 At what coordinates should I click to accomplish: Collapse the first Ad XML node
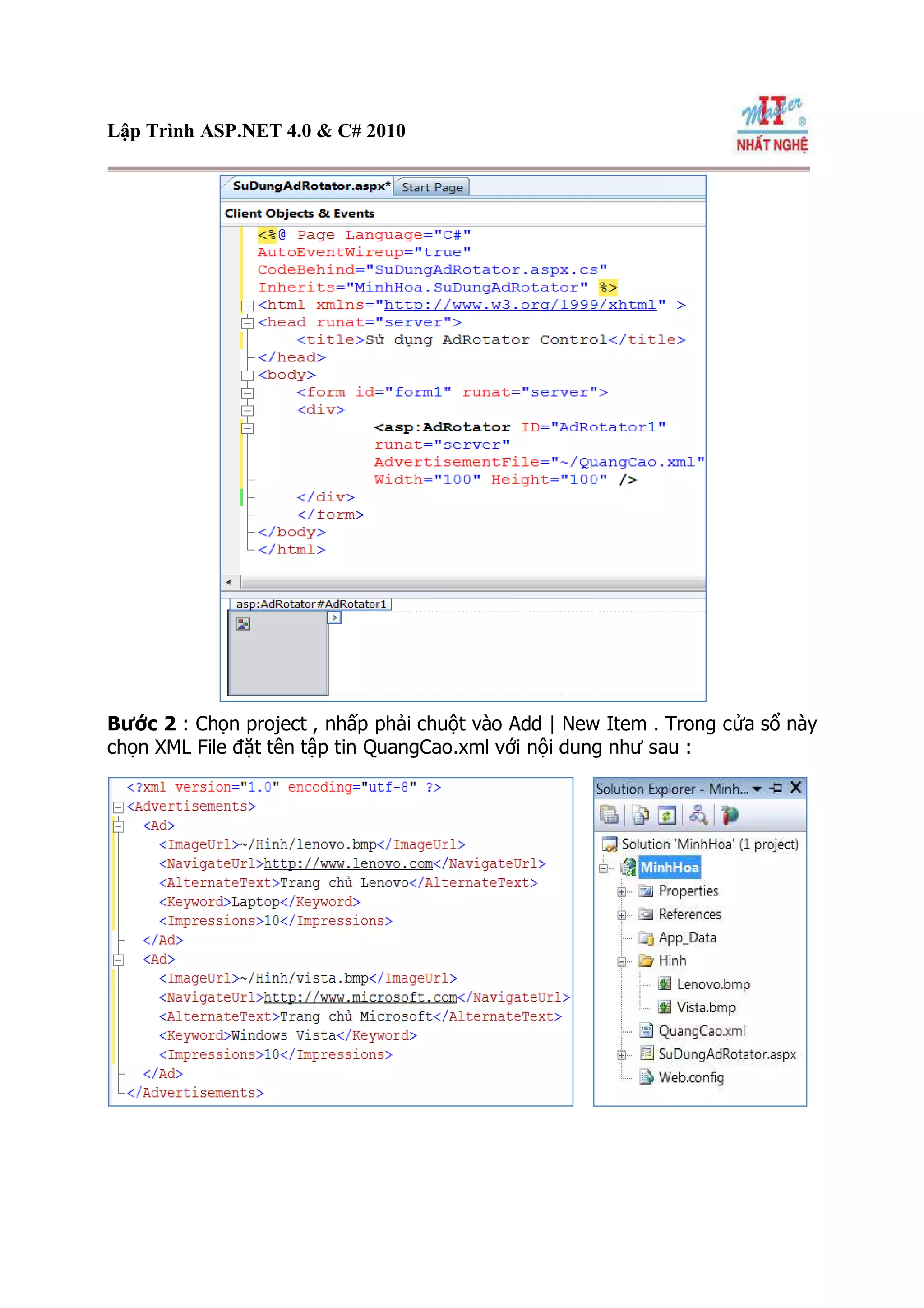tap(118, 826)
